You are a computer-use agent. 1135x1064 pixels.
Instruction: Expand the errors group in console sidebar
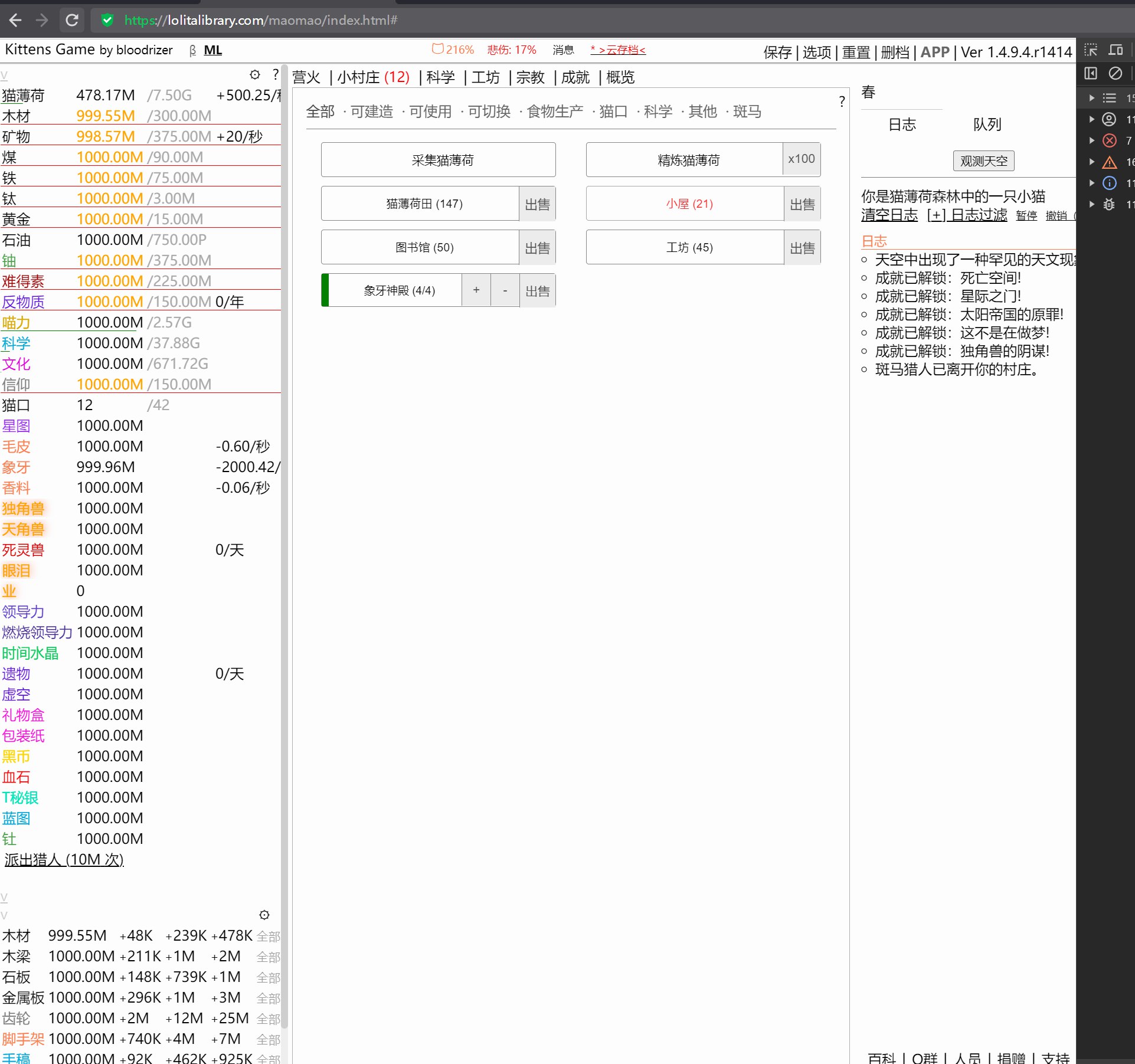point(1092,140)
